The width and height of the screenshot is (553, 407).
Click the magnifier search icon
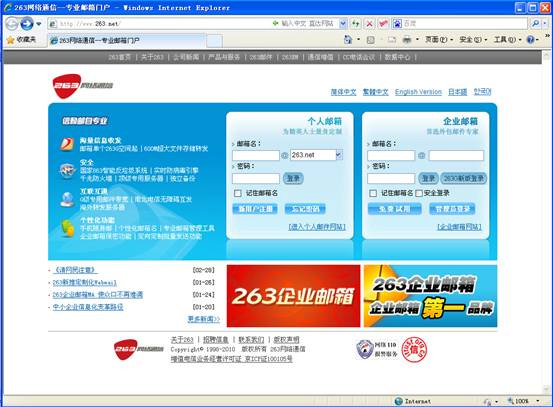point(535,24)
